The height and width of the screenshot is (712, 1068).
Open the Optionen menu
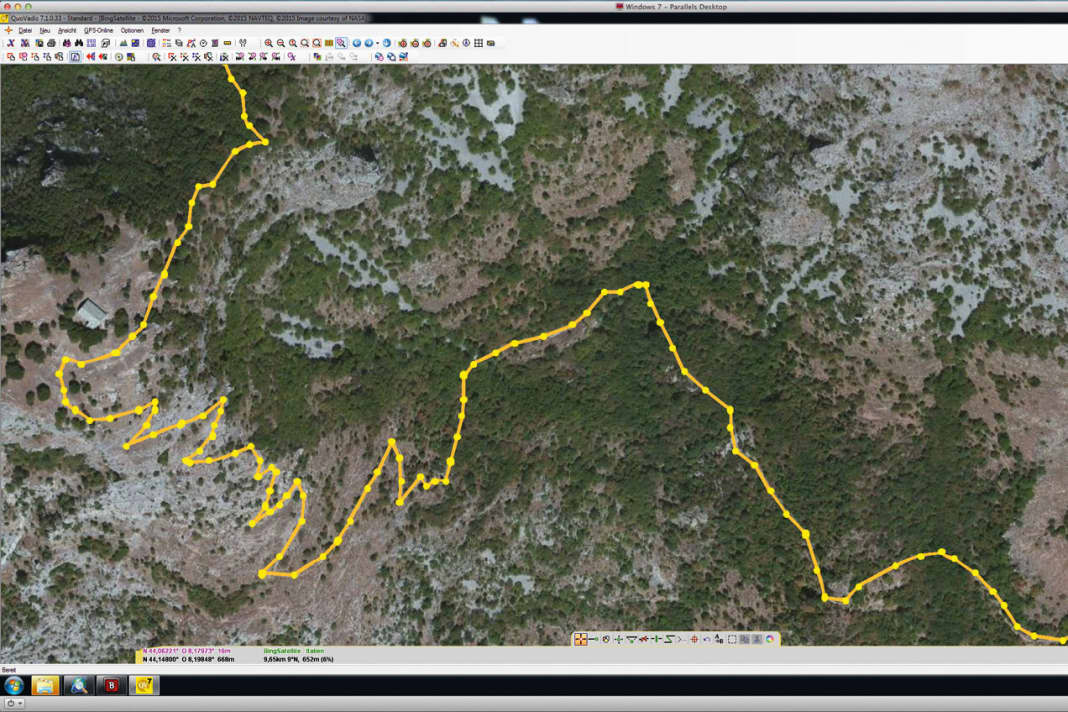point(132,30)
